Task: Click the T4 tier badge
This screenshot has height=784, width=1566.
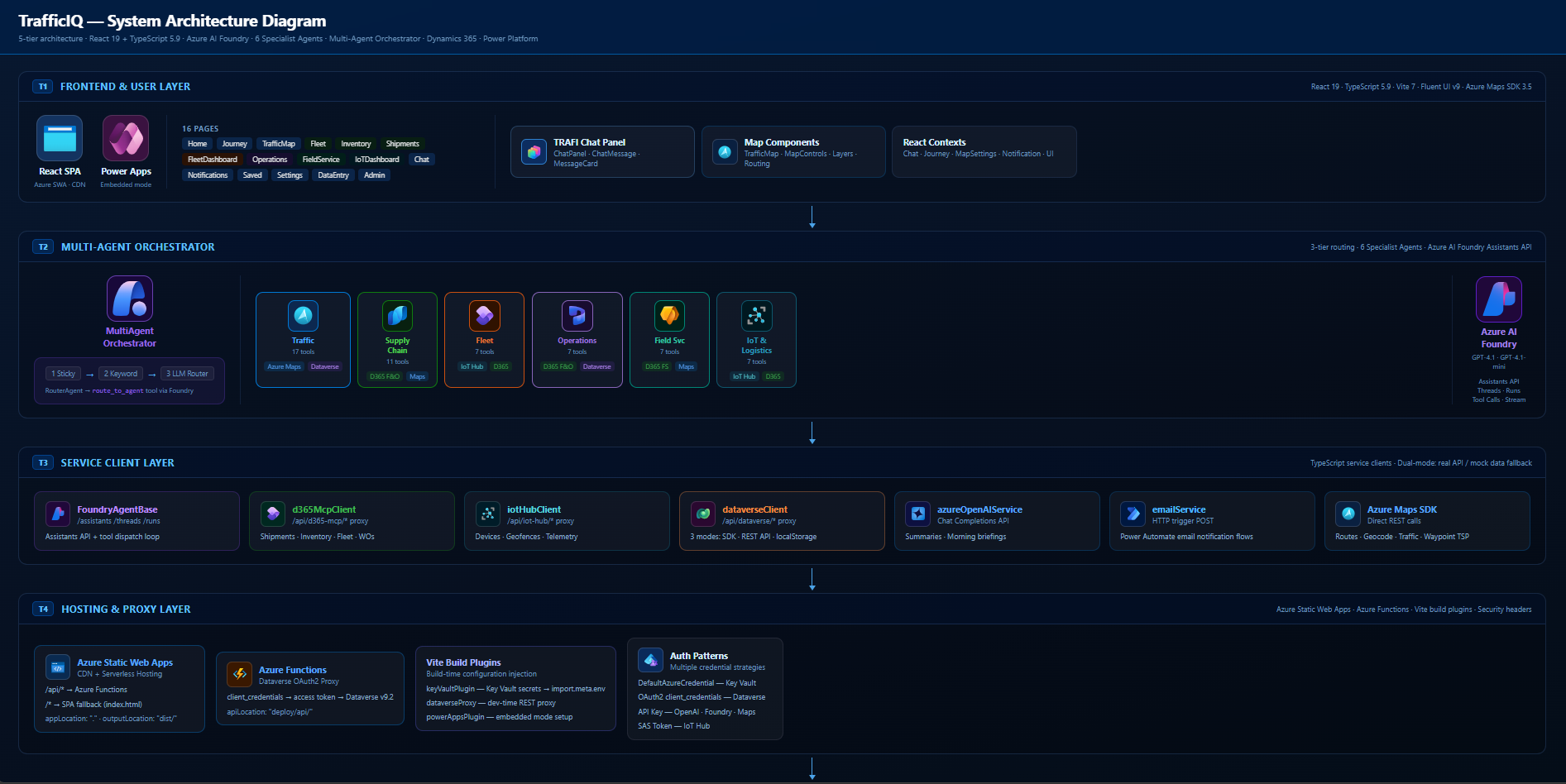Action: [43, 610]
